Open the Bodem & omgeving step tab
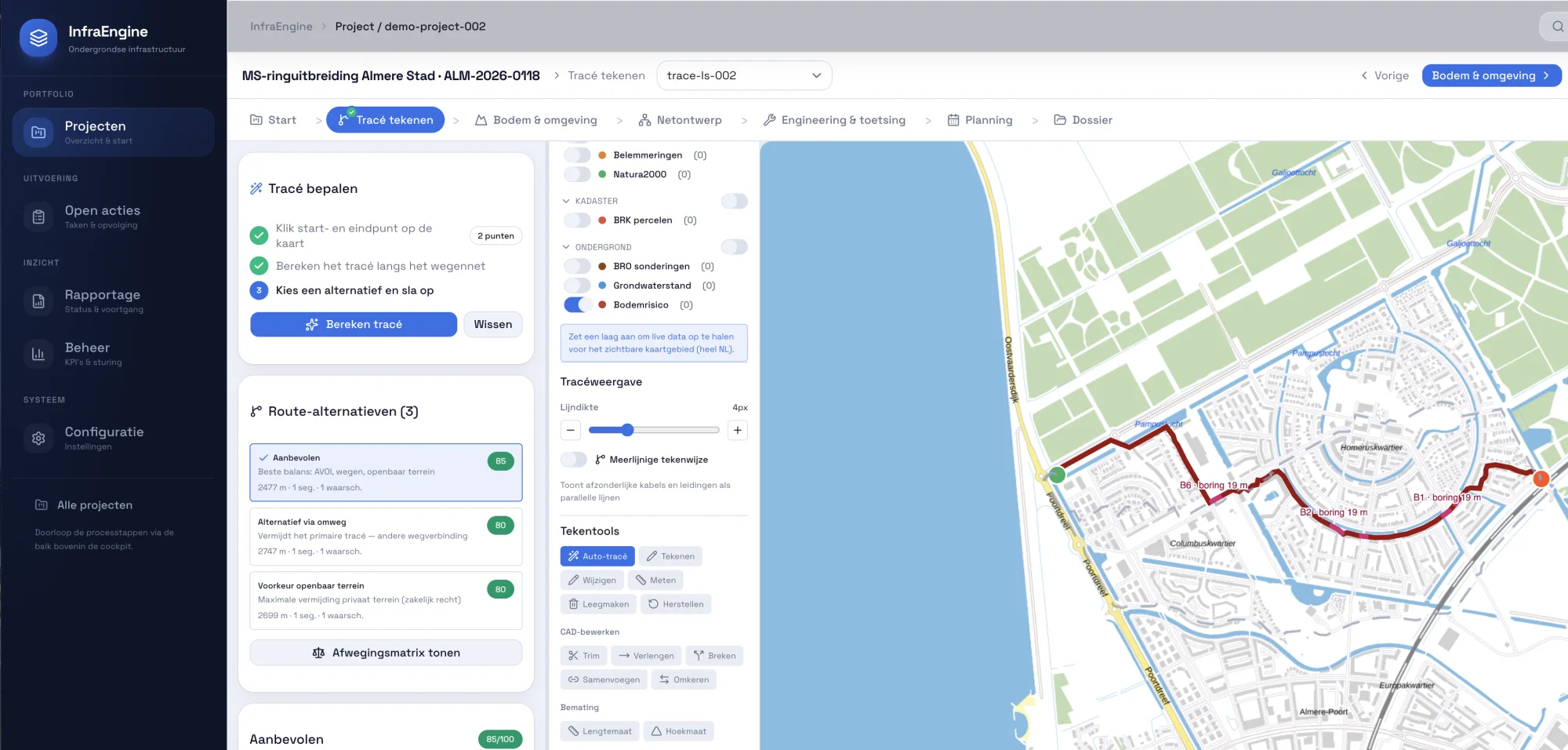Screen dimensions: 1568x750 point(536,120)
